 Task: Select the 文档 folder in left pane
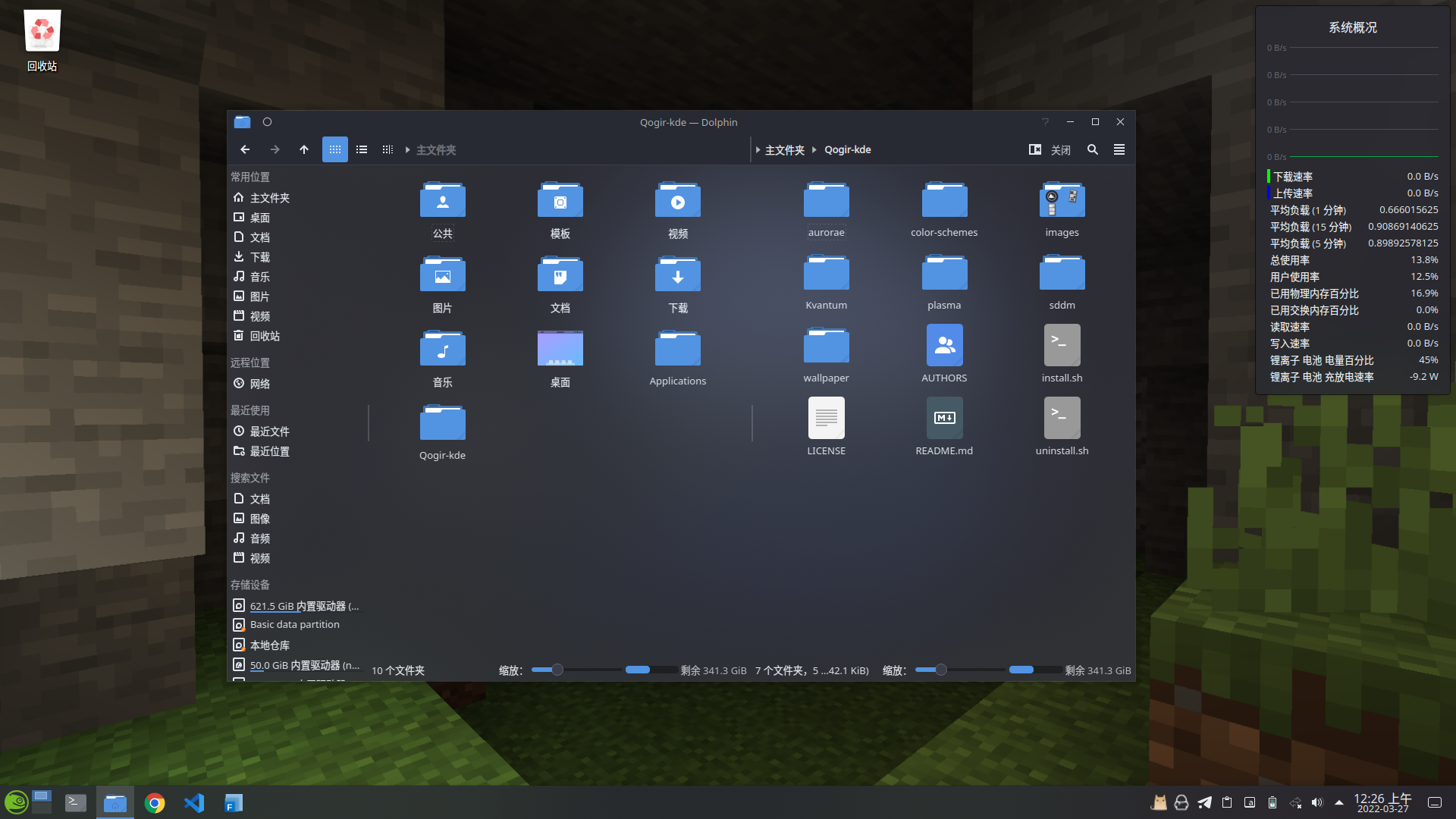[560, 275]
